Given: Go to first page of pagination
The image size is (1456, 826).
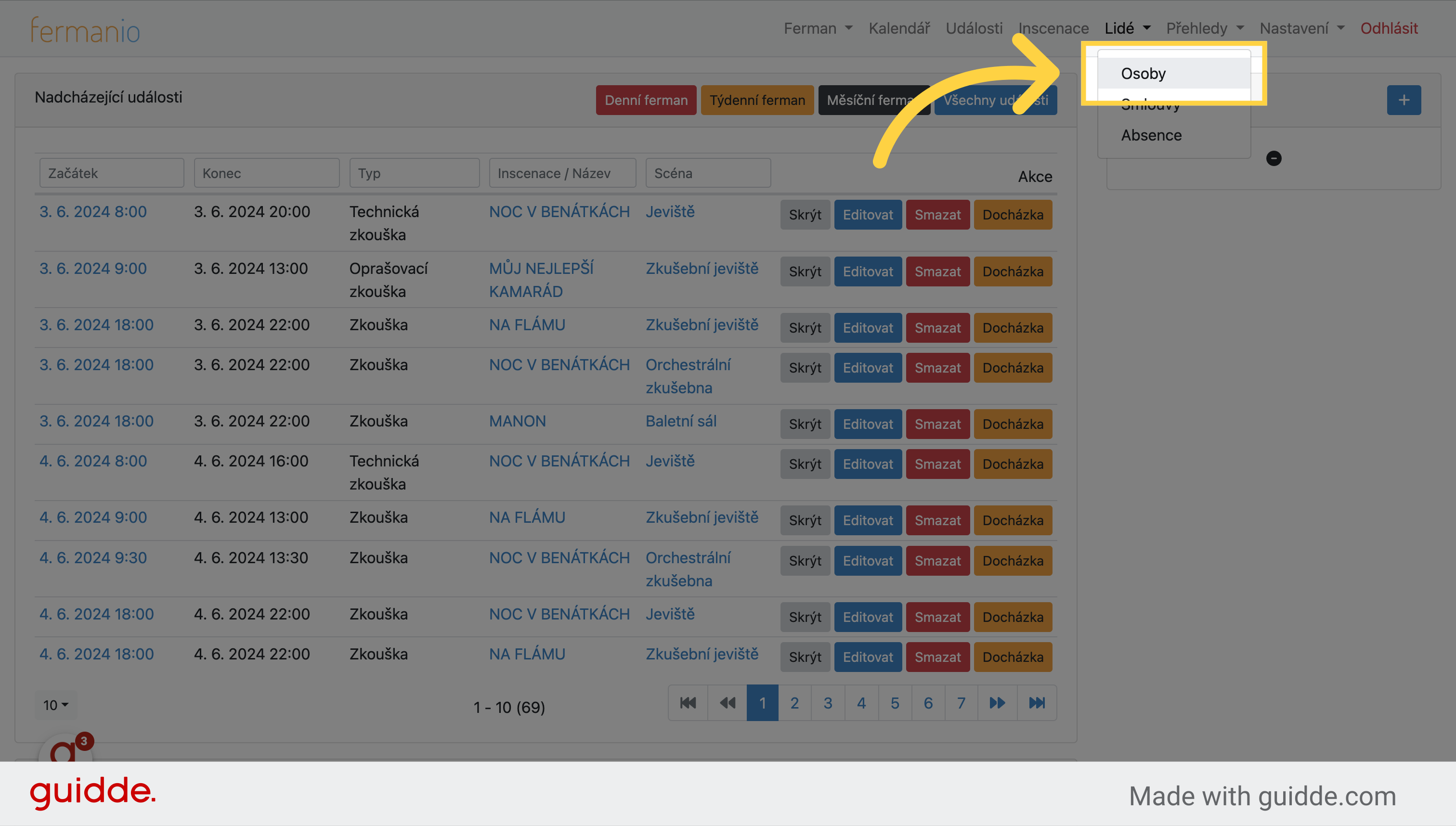Looking at the screenshot, I should (688, 703).
